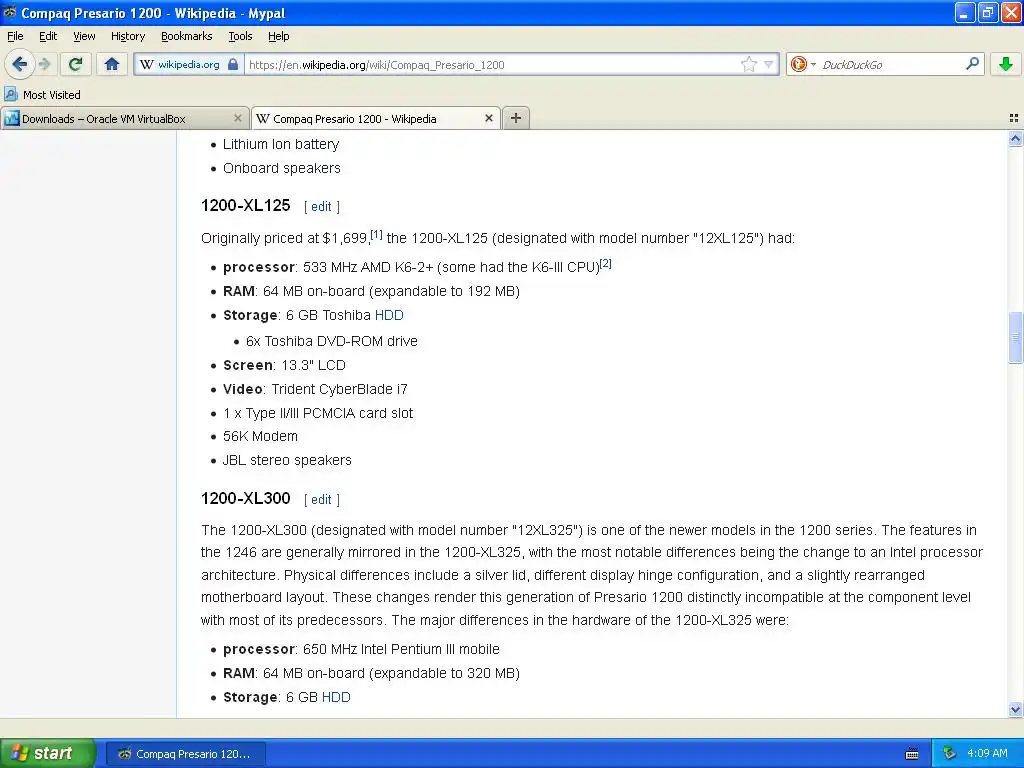The width and height of the screenshot is (1024, 768).
Task: Open the History menu
Action: point(127,37)
